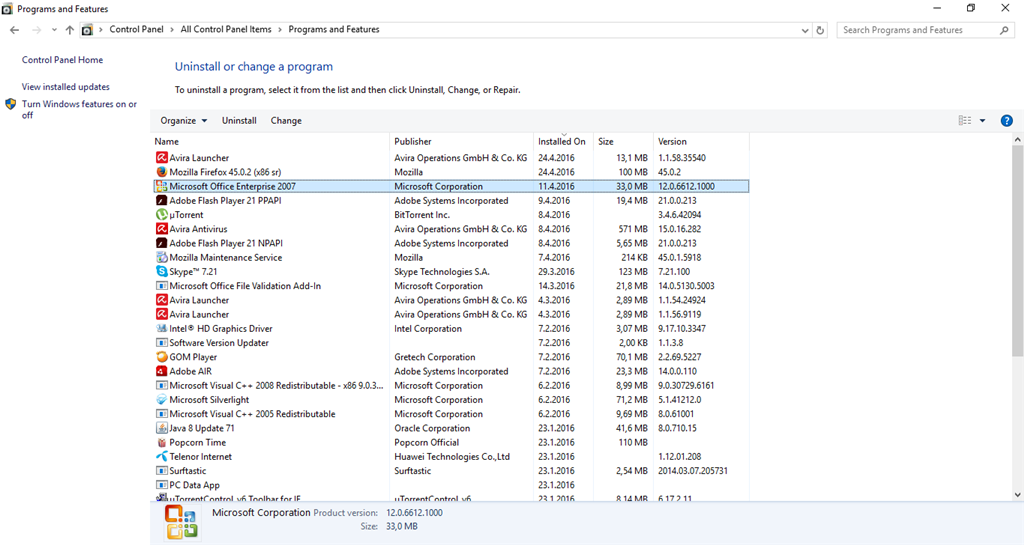
Task: Click the Mozilla Maintenance Service icon
Action: [161, 257]
